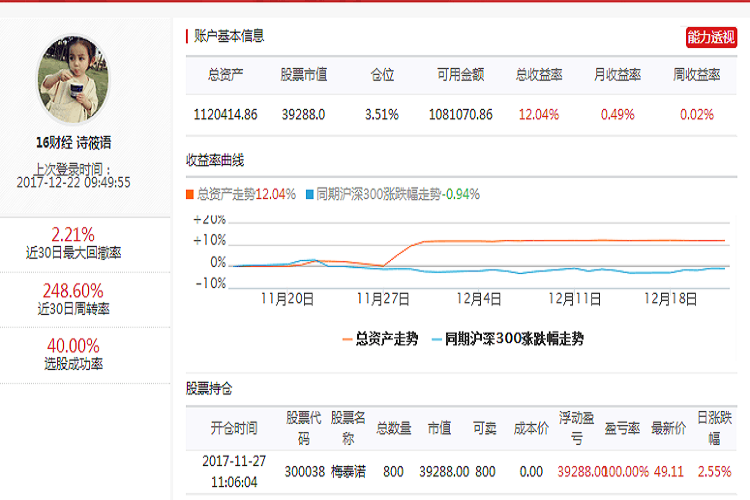750x500 pixels.
Task: Open the 16财经 诗筱语 profile name
Action: tap(74, 143)
